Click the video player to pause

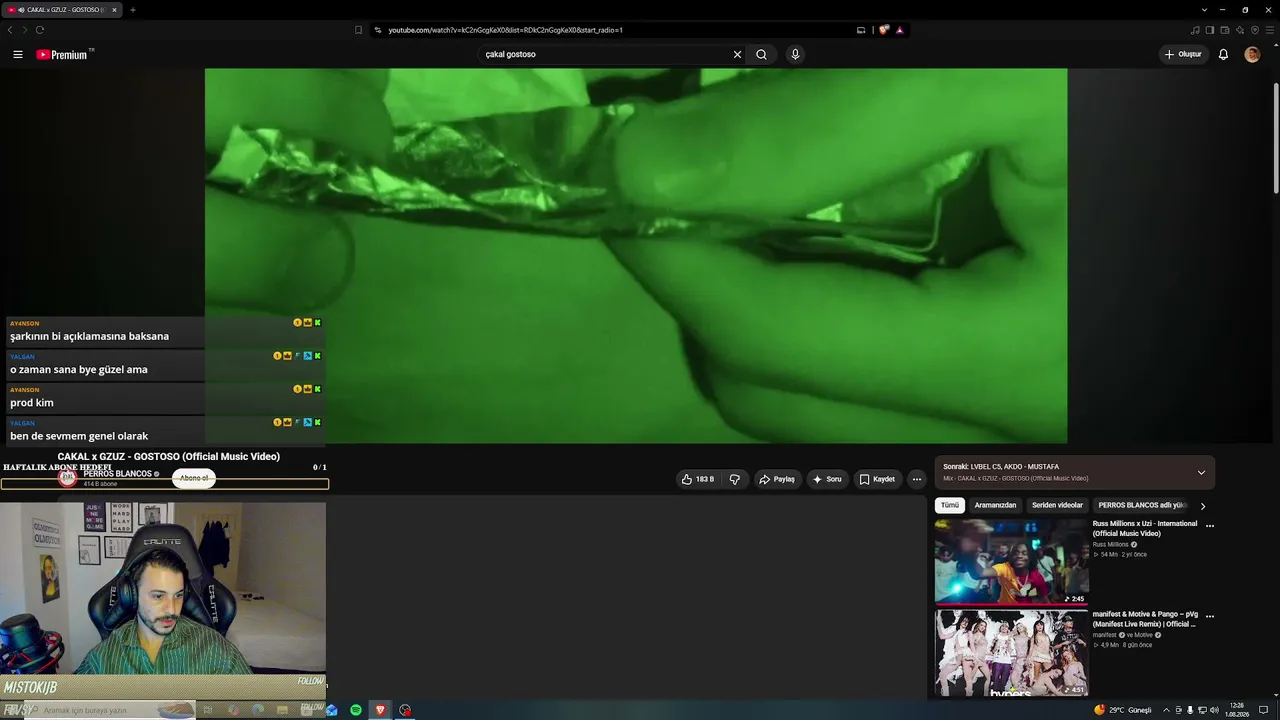click(636, 256)
